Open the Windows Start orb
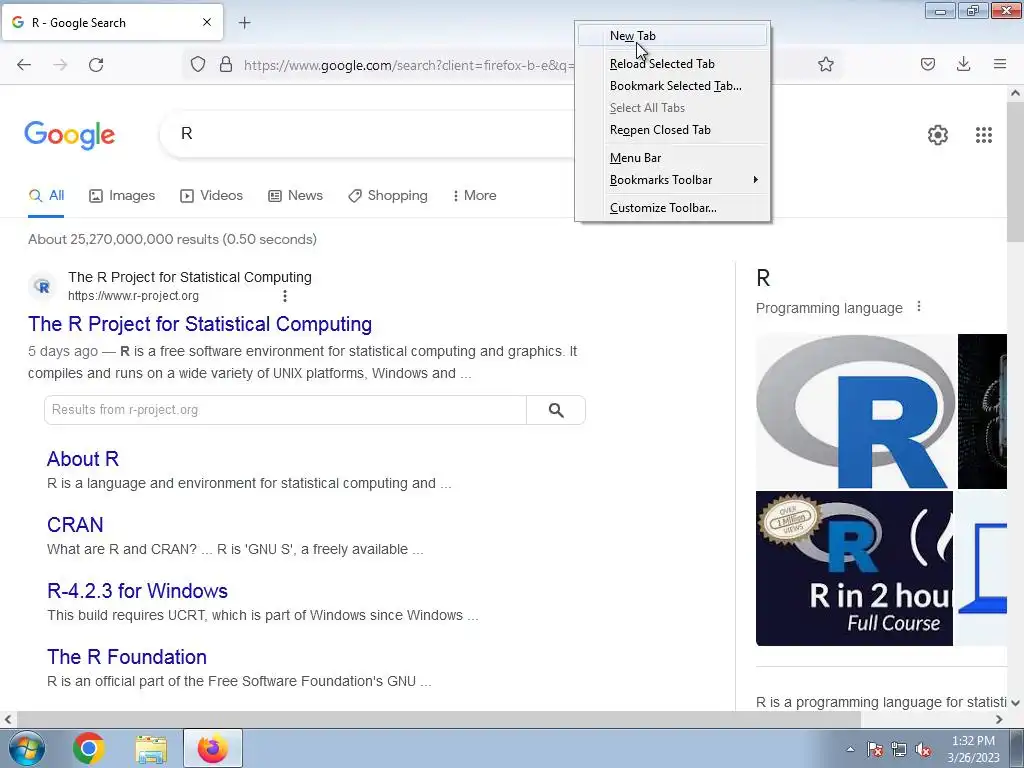This screenshot has width=1024, height=768. coord(27,748)
